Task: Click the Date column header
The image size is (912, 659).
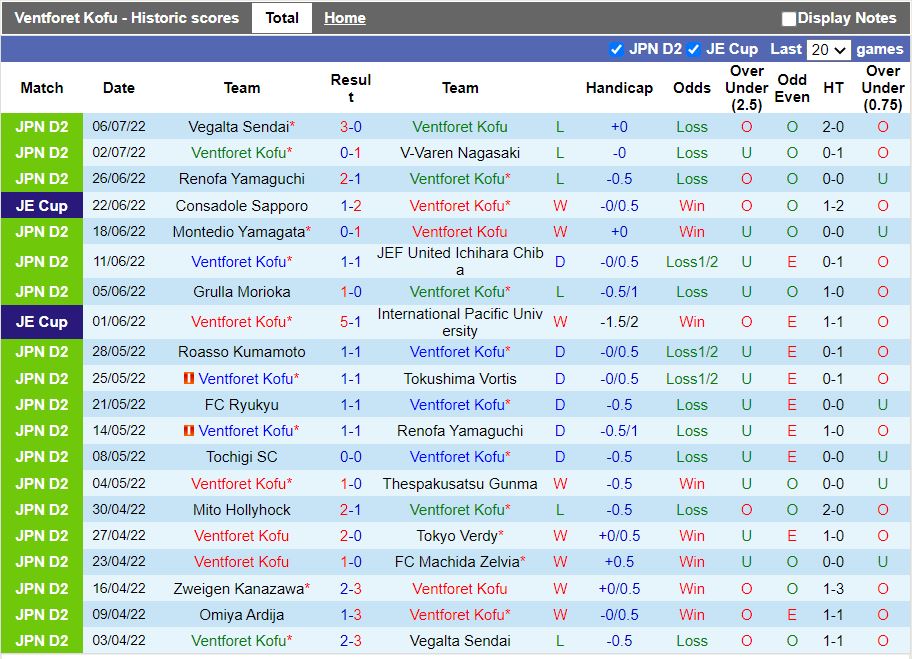Action: (118, 88)
